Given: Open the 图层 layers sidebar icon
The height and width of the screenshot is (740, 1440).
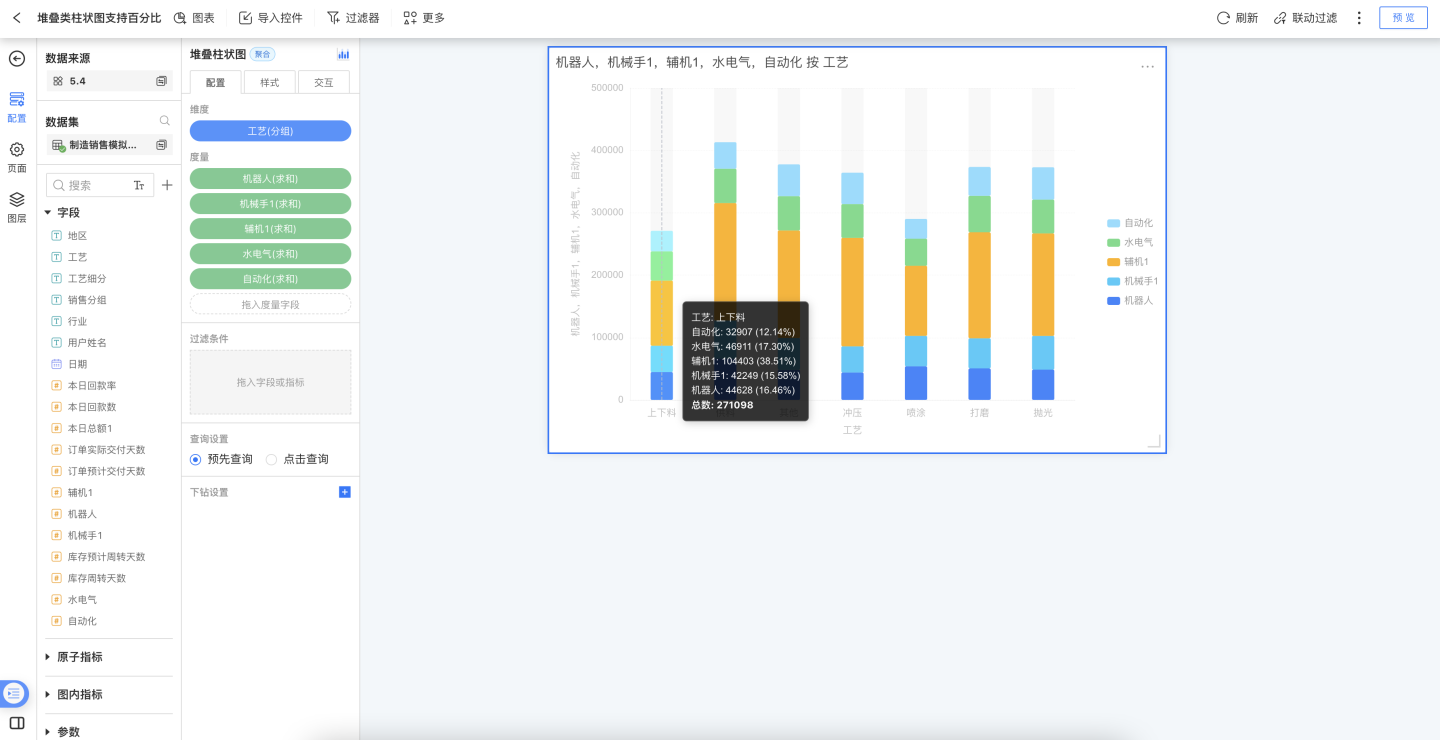Looking at the screenshot, I should point(17,207).
